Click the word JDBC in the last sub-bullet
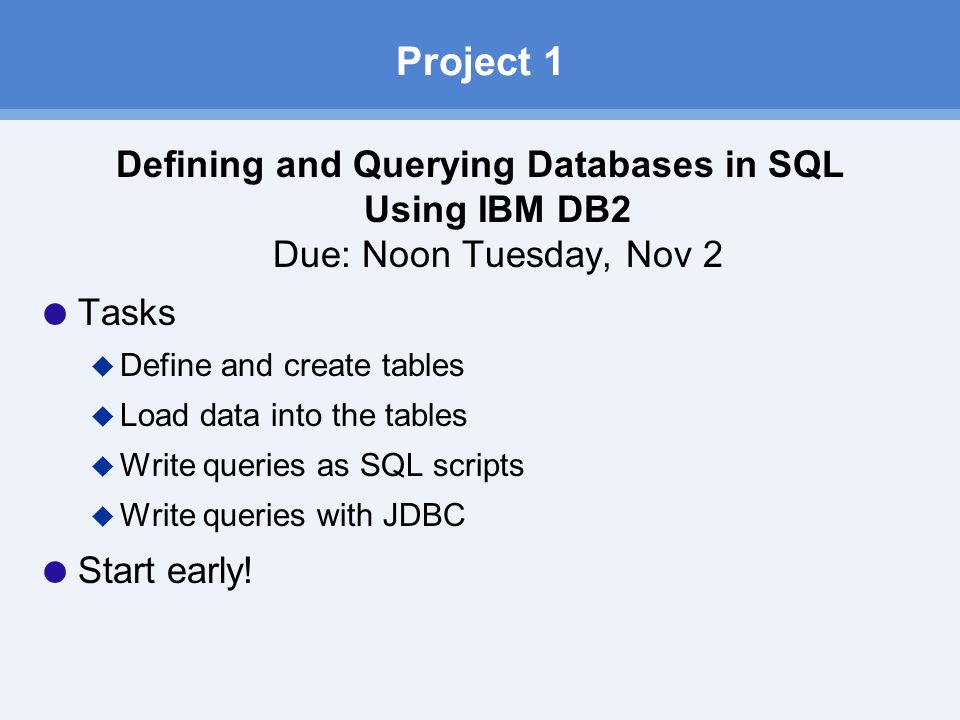Image resolution: width=960 pixels, height=720 pixels. point(424,516)
